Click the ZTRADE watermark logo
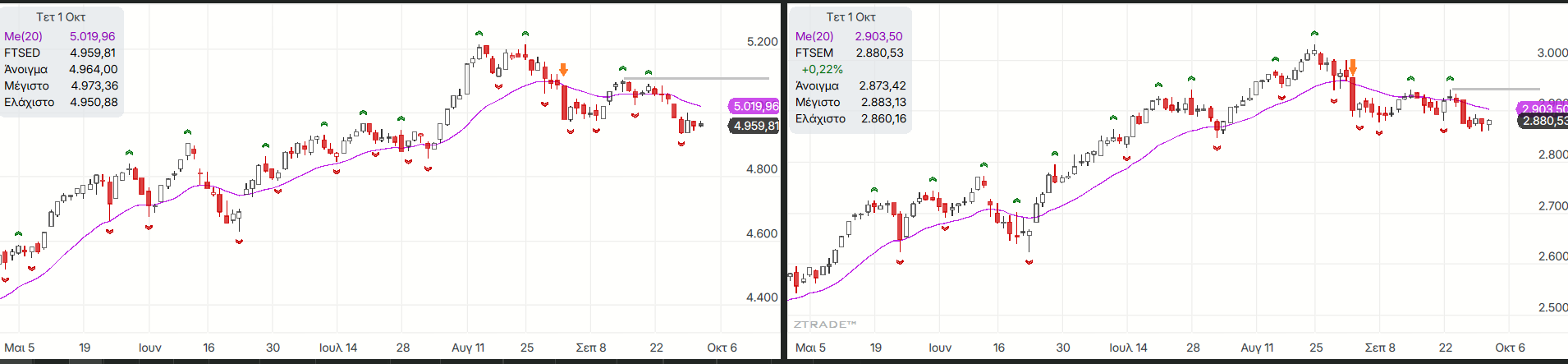The width and height of the screenshot is (1568, 364). [x=824, y=325]
